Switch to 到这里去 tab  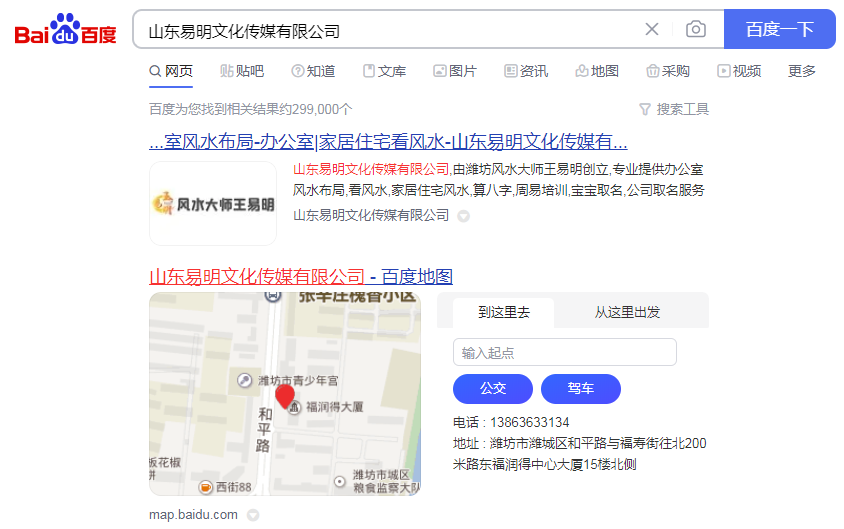pos(503,312)
